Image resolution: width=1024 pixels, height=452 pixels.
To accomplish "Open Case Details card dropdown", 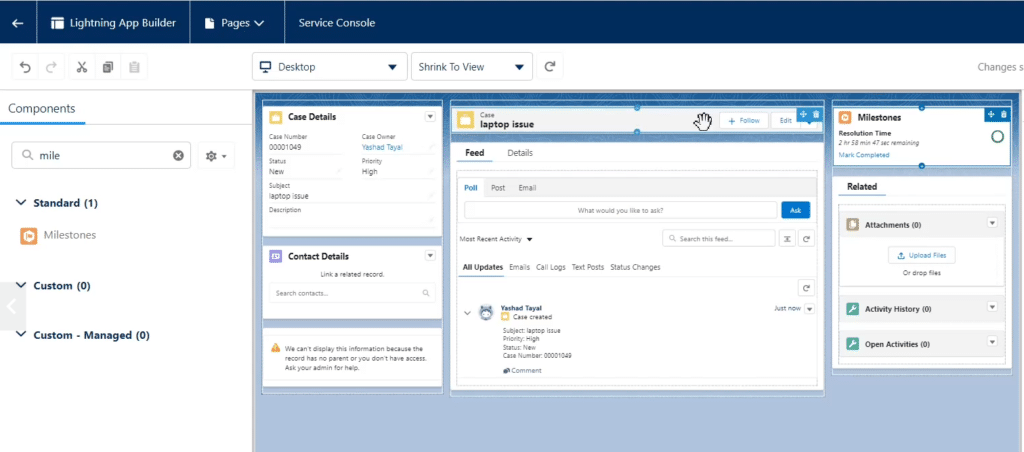I will coord(430,116).
